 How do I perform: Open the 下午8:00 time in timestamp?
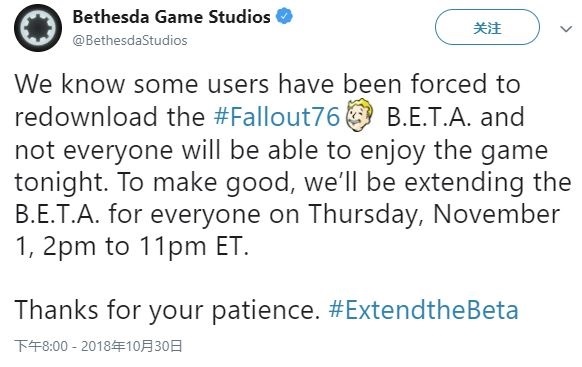pyautogui.click(x=41, y=346)
